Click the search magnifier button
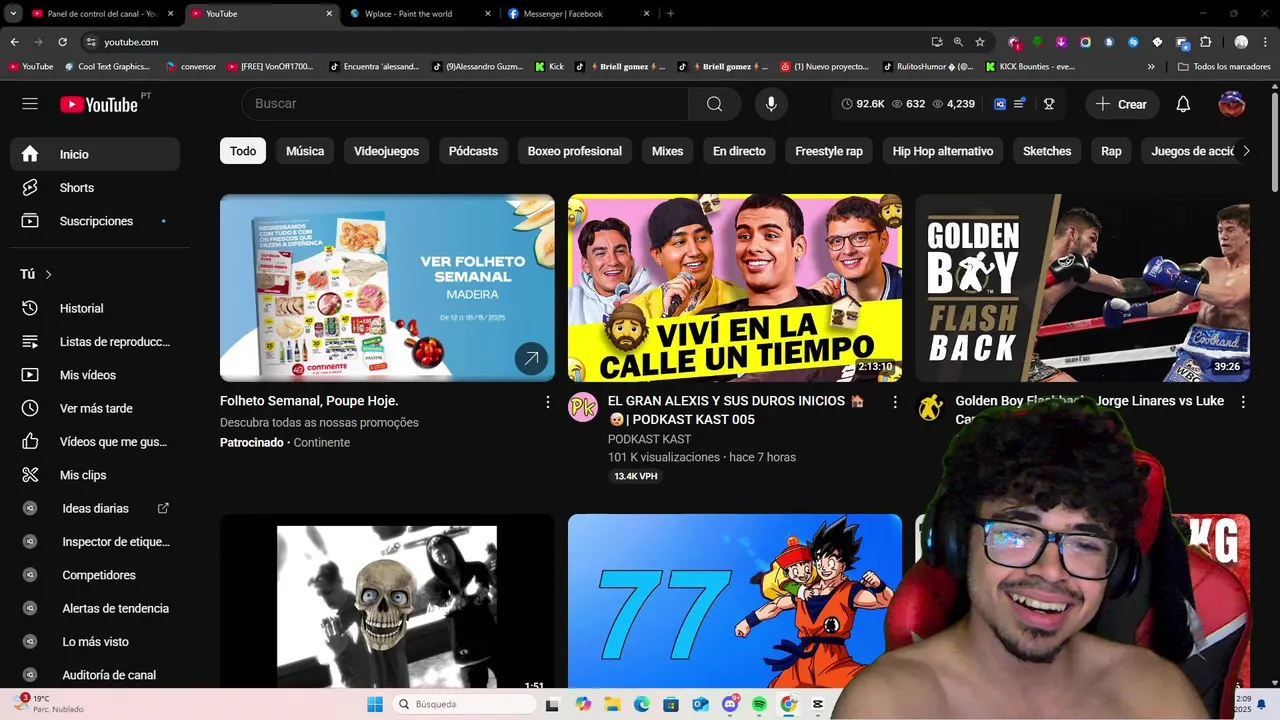The height and width of the screenshot is (720, 1280). point(714,104)
